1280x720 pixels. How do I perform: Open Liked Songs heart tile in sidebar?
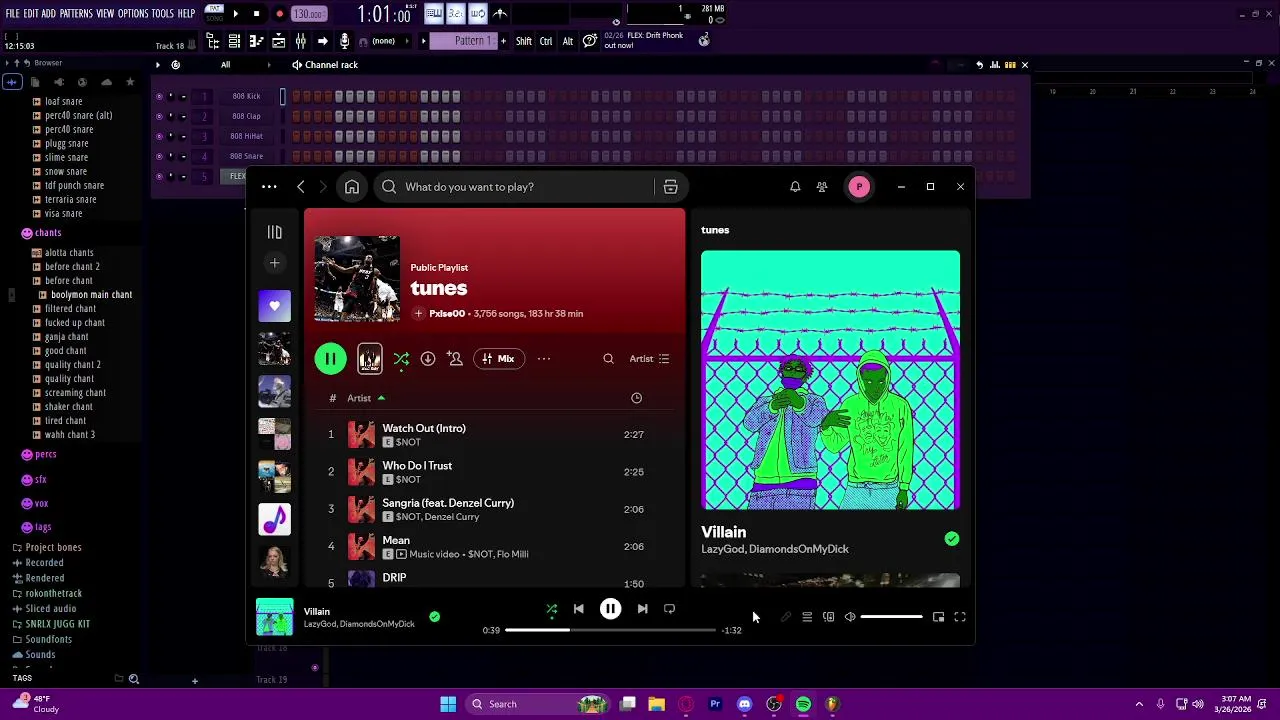click(274, 306)
